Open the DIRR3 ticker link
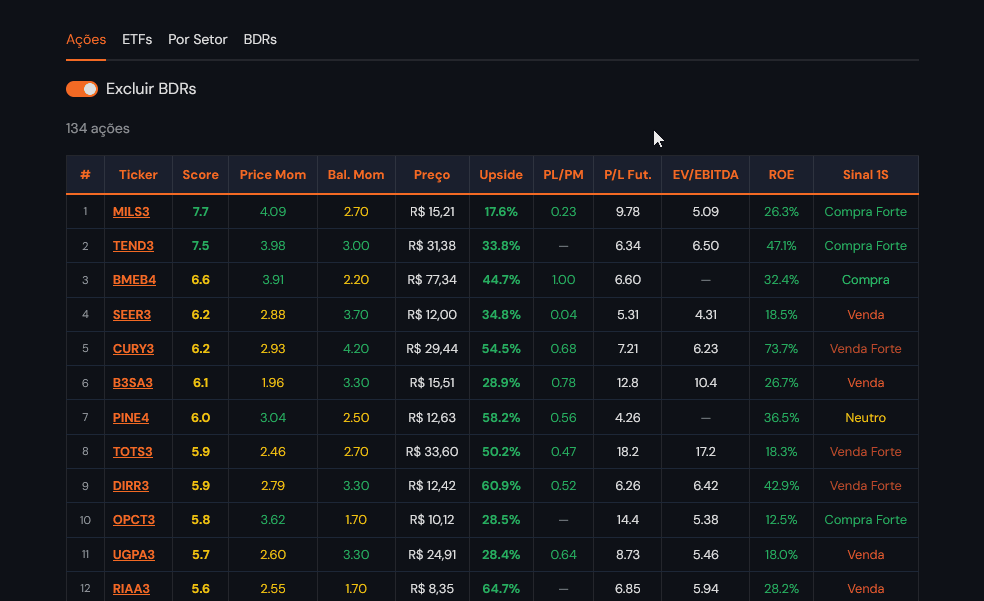The image size is (984, 601). click(131, 486)
